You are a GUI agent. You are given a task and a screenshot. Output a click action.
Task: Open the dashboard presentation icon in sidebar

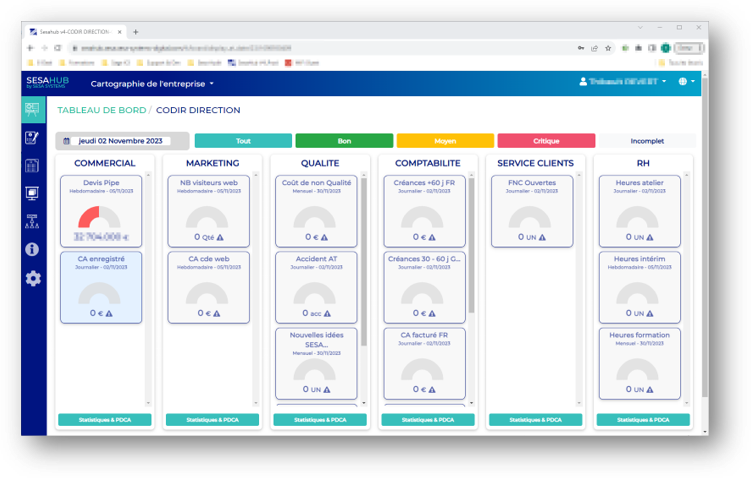33,110
